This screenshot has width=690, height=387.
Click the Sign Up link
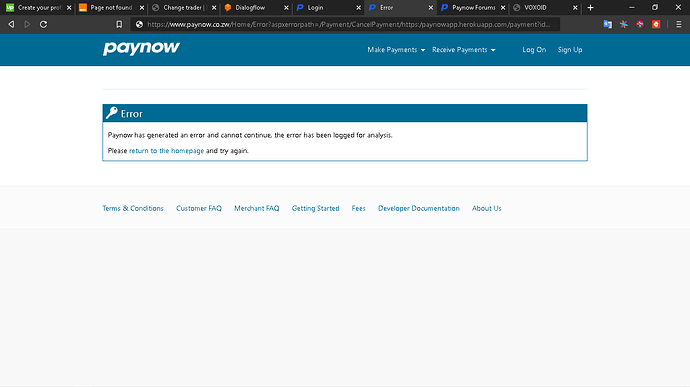[570, 50]
